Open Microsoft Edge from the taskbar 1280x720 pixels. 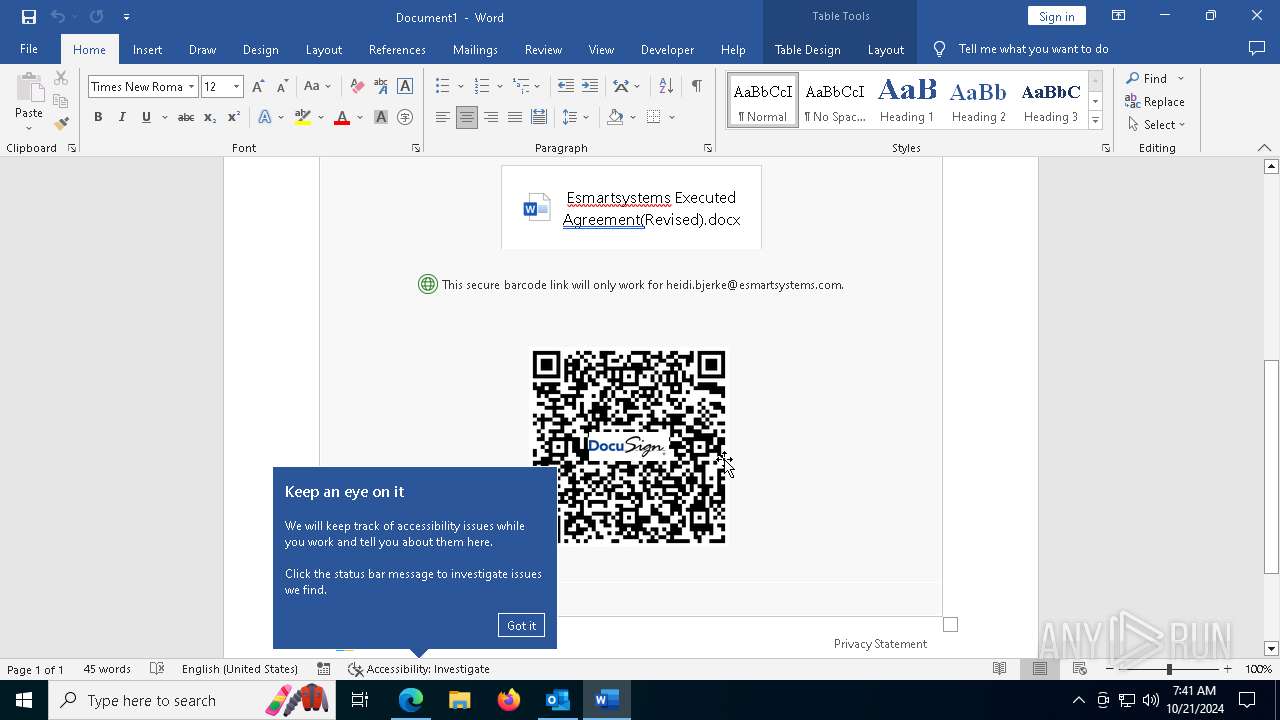[x=411, y=700]
